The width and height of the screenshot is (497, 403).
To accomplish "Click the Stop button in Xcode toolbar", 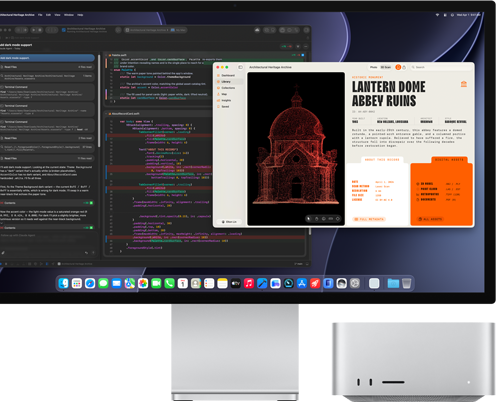I will (x=40, y=30).
